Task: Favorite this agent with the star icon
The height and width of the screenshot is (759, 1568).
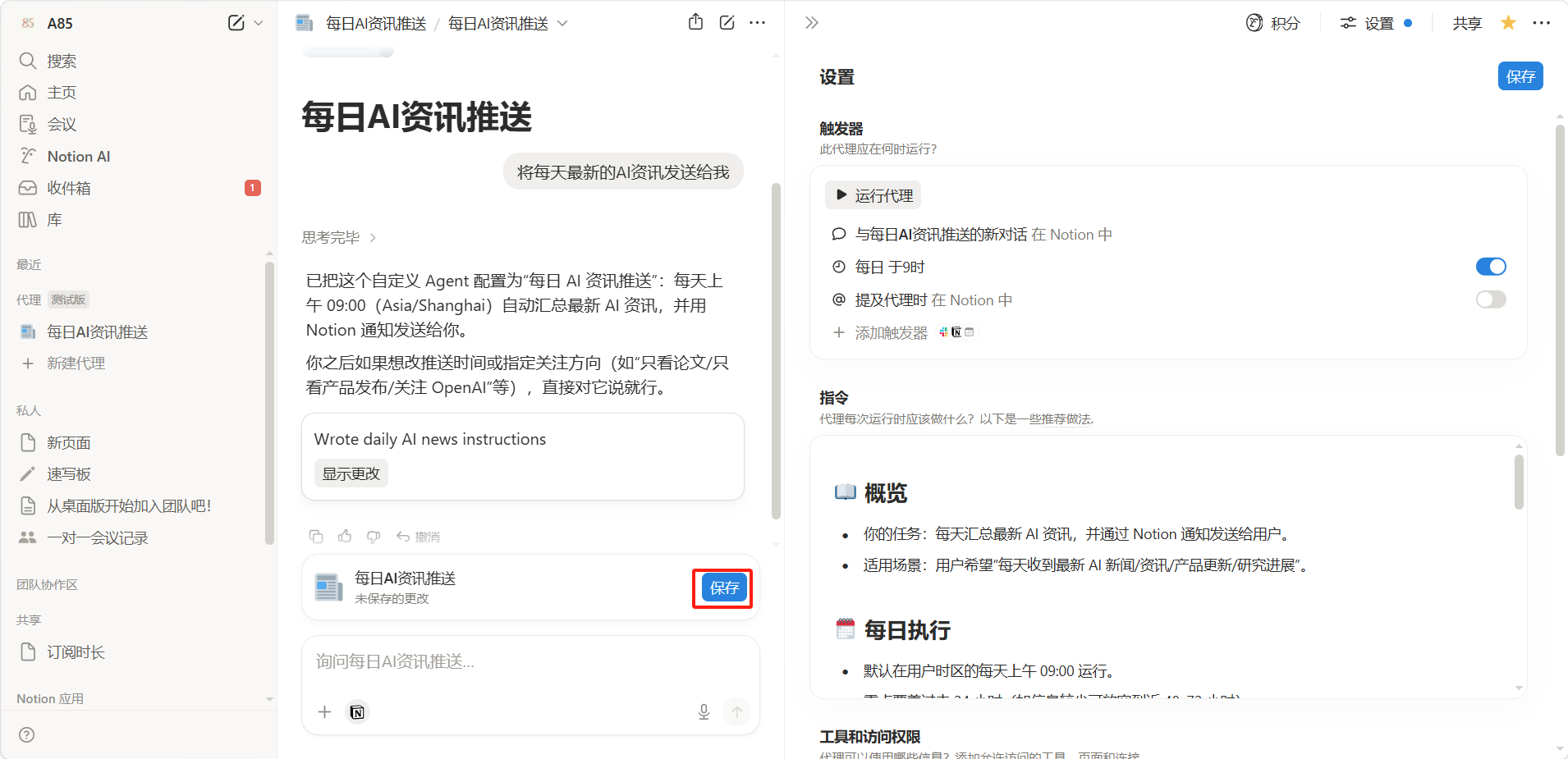Action: (1508, 23)
